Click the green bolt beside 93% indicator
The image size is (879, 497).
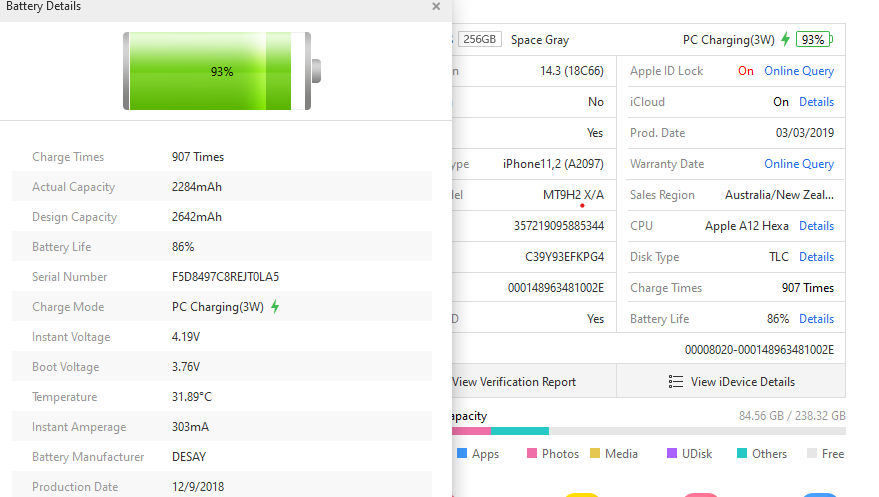[x=785, y=39]
